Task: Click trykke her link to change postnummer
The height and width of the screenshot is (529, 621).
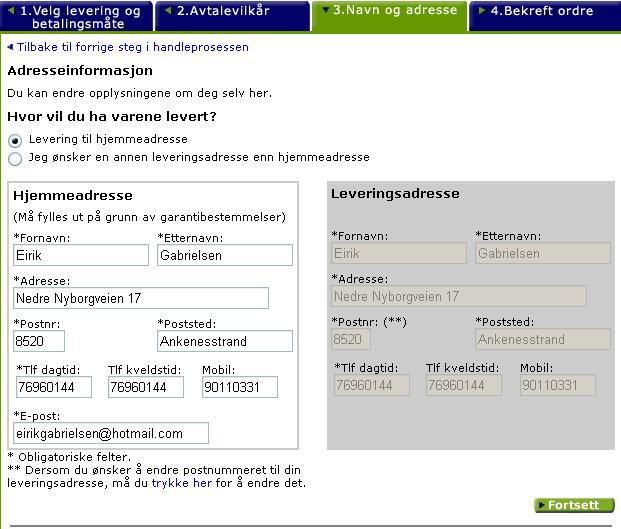Action: pos(182,483)
